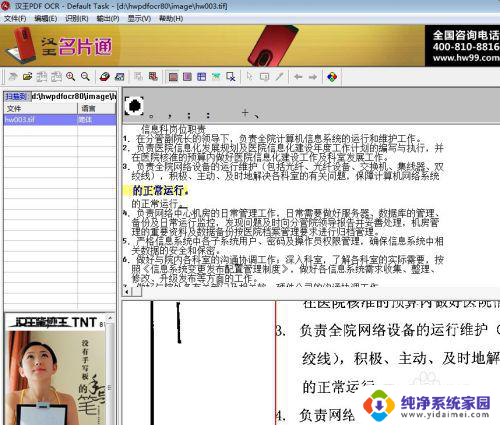Select the hw003.tif file row
The height and width of the screenshot is (425, 500).
(x=60, y=120)
